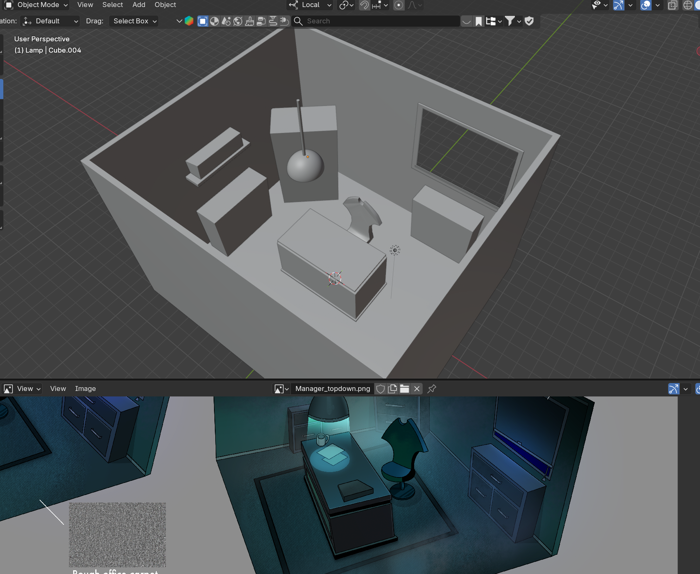The width and height of the screenshot is (700, 574).
Task: Open the image editor View mode dropdown
Action: (x=29, y=389)
